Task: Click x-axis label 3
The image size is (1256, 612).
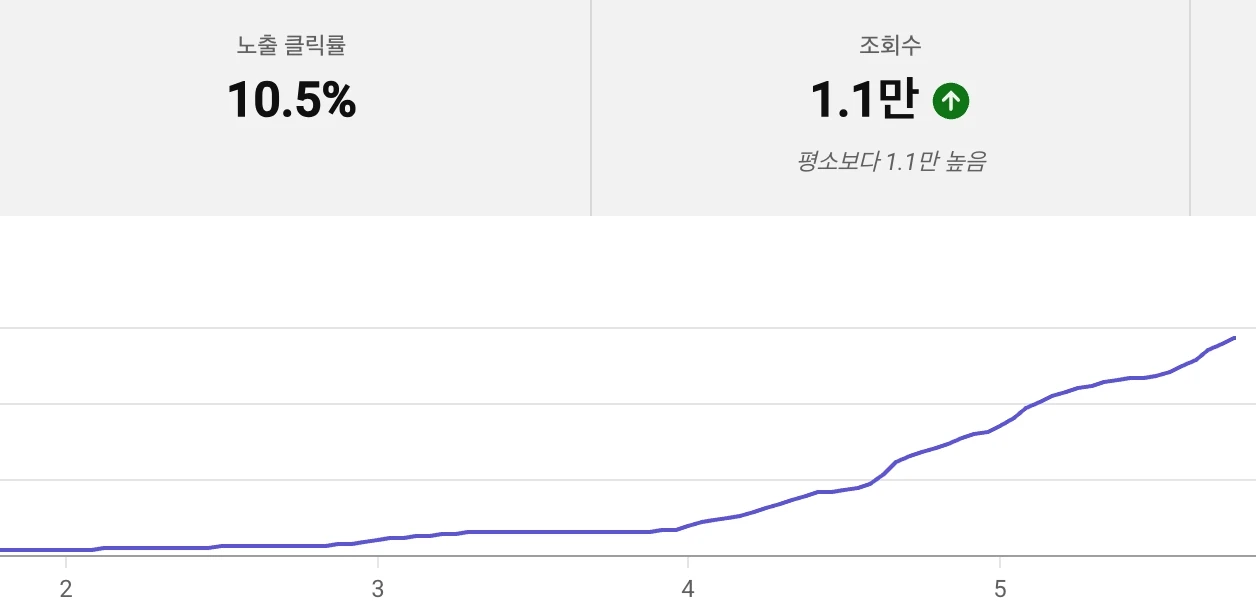Action: click(377, 589)
